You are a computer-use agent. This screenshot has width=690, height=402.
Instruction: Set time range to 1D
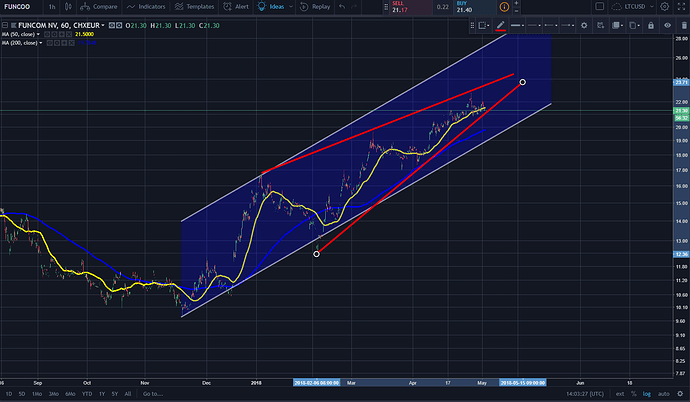(8, 394)
